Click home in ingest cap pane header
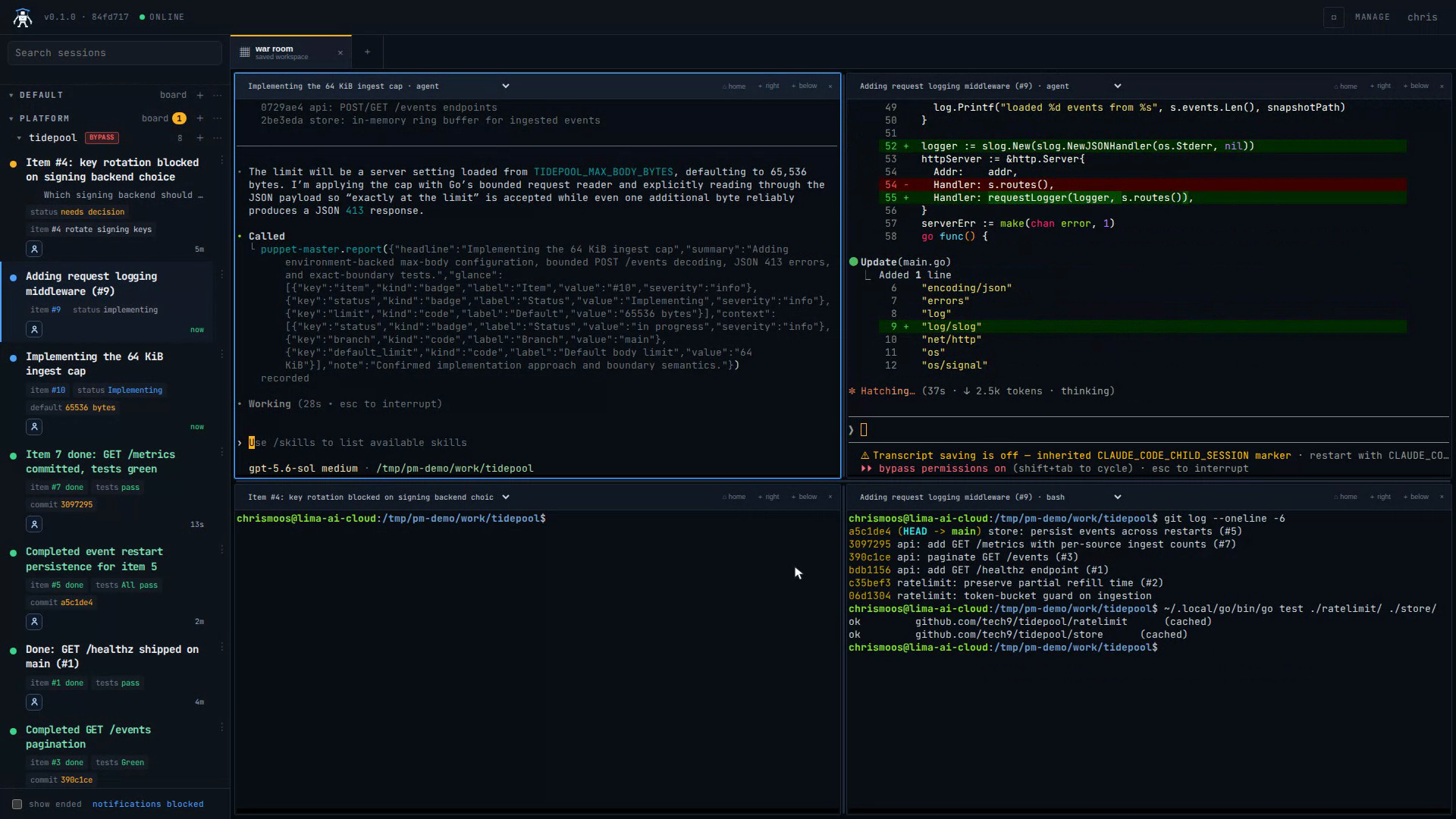 734,86
